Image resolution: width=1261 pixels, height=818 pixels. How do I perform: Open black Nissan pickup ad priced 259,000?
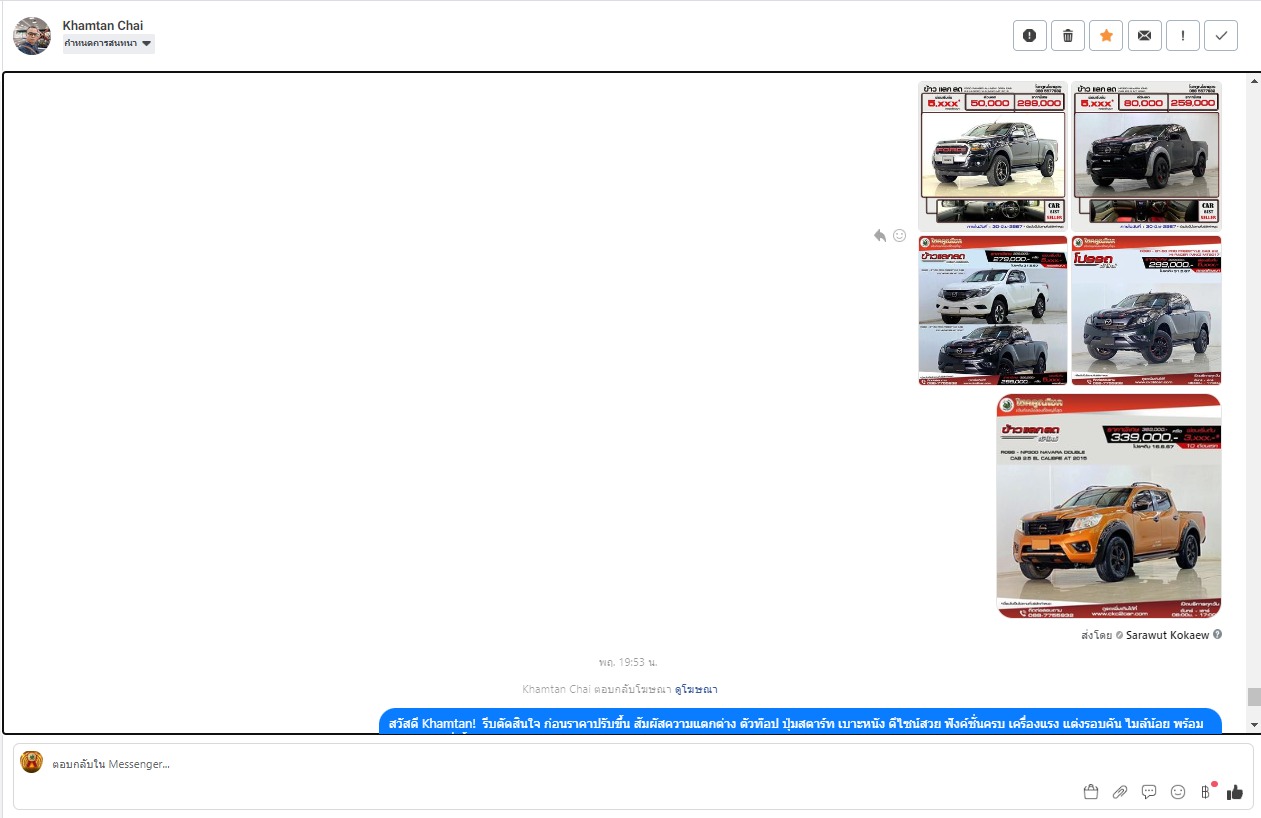coord(1146,156)
